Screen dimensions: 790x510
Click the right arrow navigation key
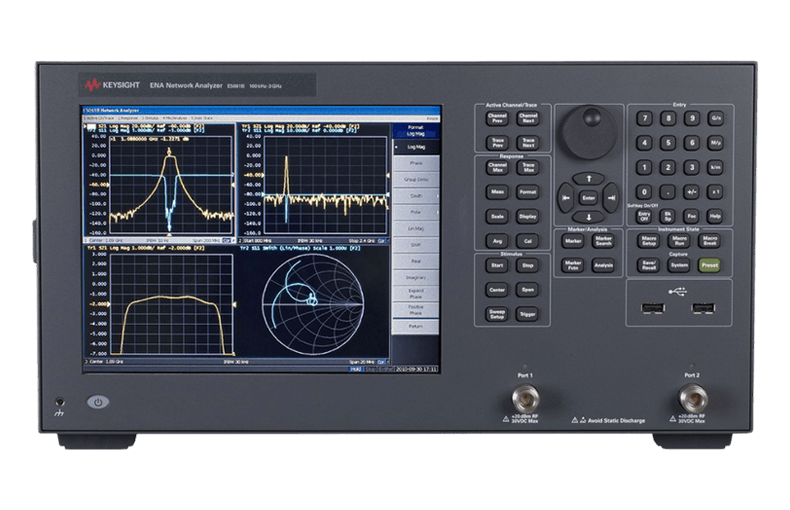point(612,198)
